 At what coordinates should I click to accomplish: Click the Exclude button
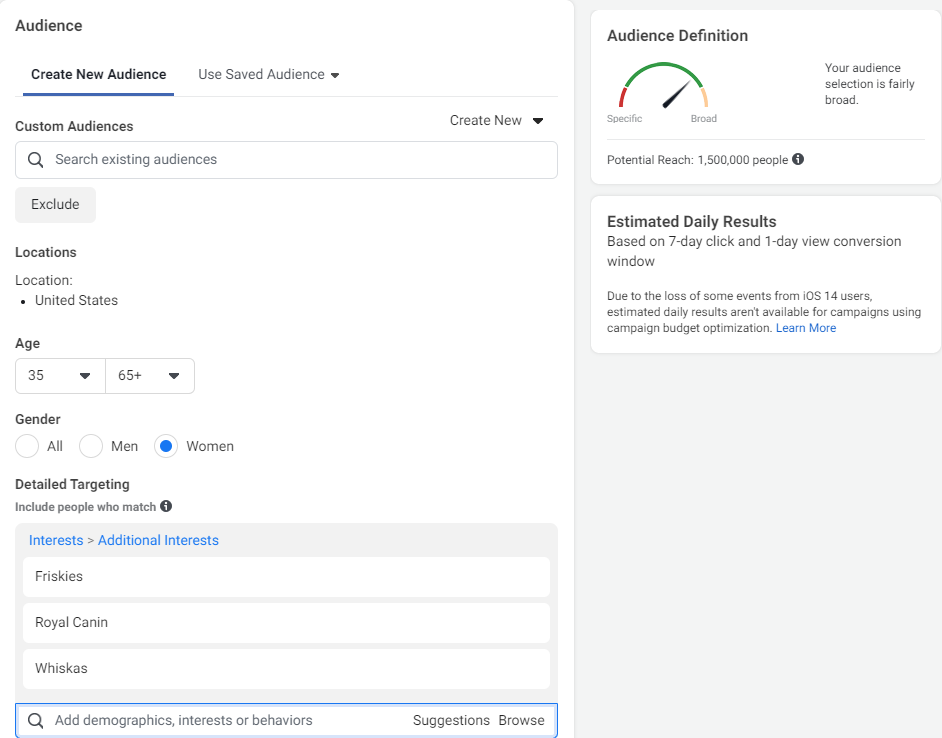55,204
